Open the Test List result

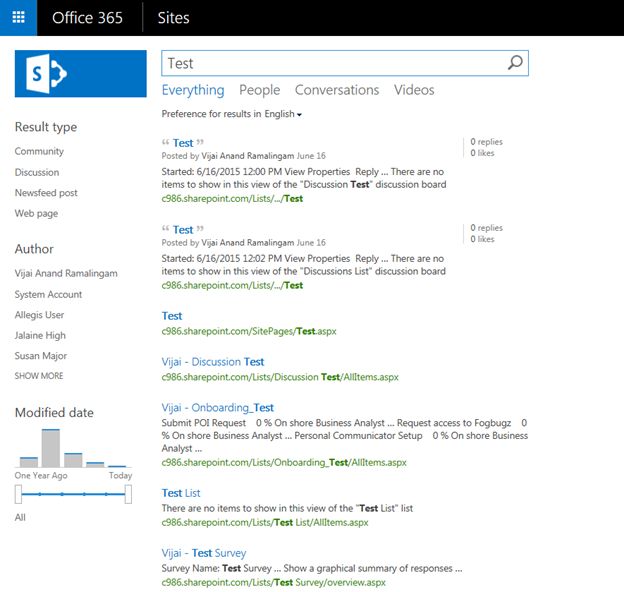click(x=181, y=493)
